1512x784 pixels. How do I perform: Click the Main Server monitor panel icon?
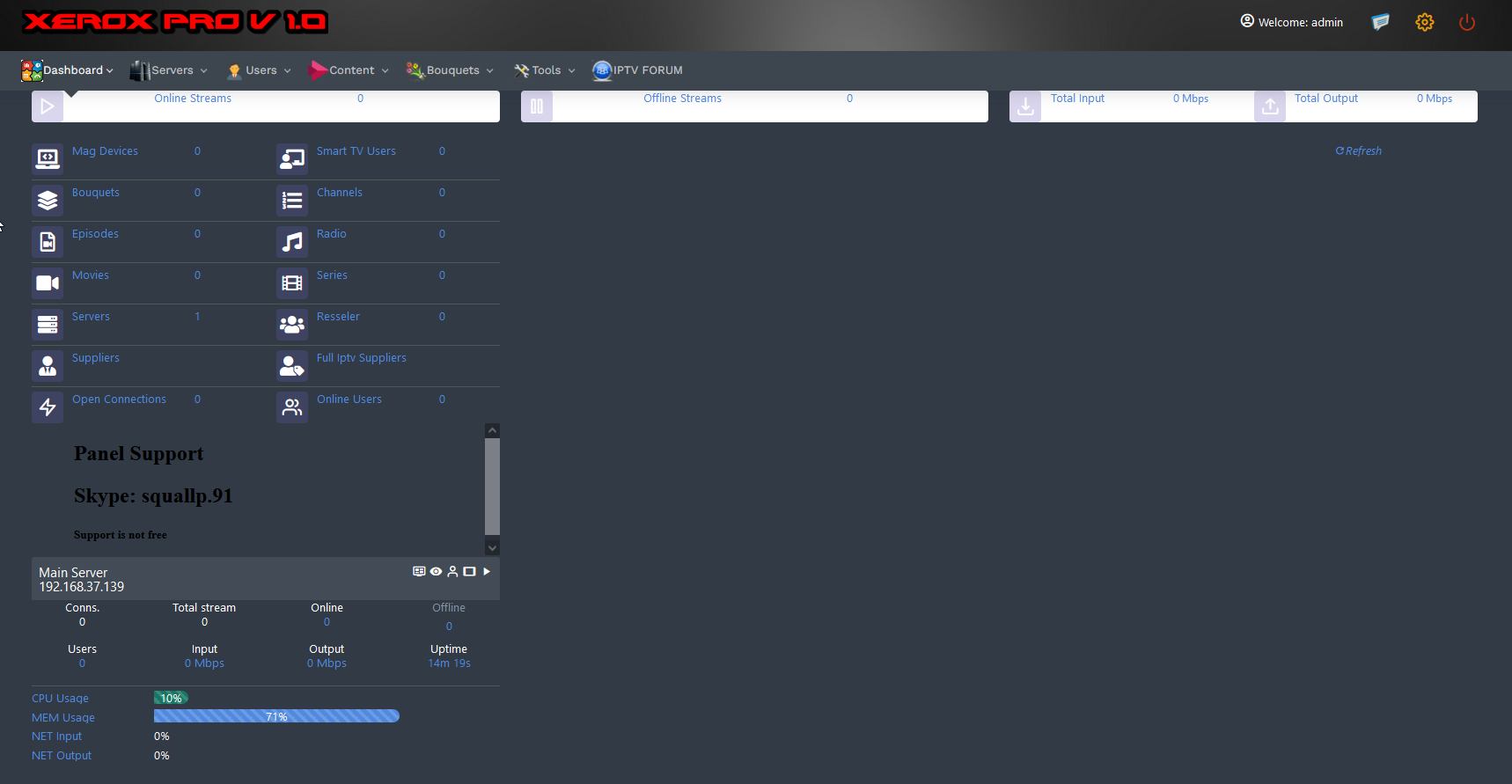(419, 572)
